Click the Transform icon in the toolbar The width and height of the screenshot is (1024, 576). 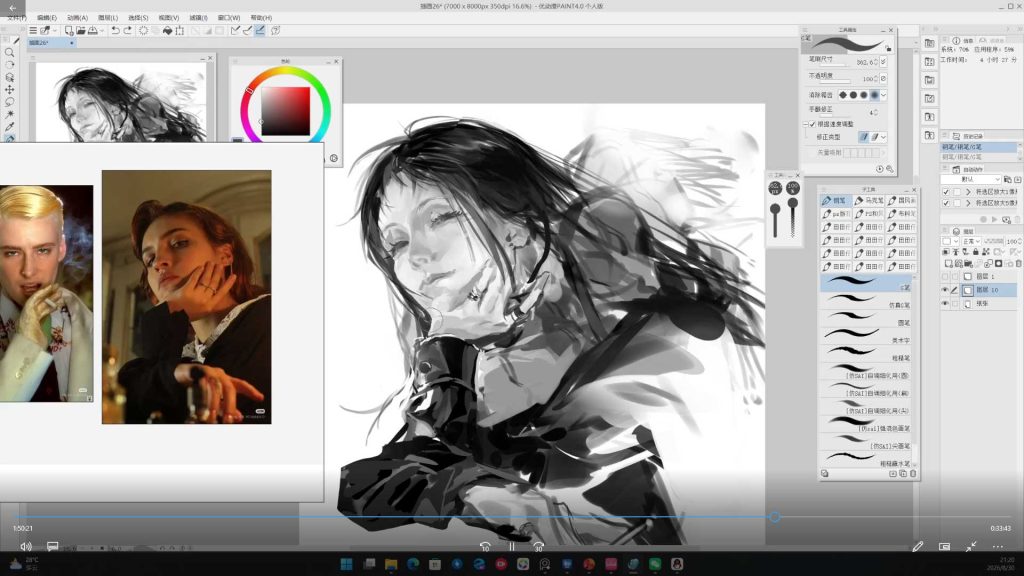[180, 31]
